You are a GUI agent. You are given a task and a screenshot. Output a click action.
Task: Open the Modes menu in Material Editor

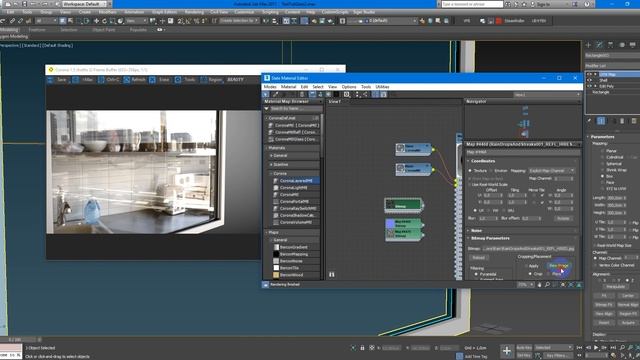270,87
